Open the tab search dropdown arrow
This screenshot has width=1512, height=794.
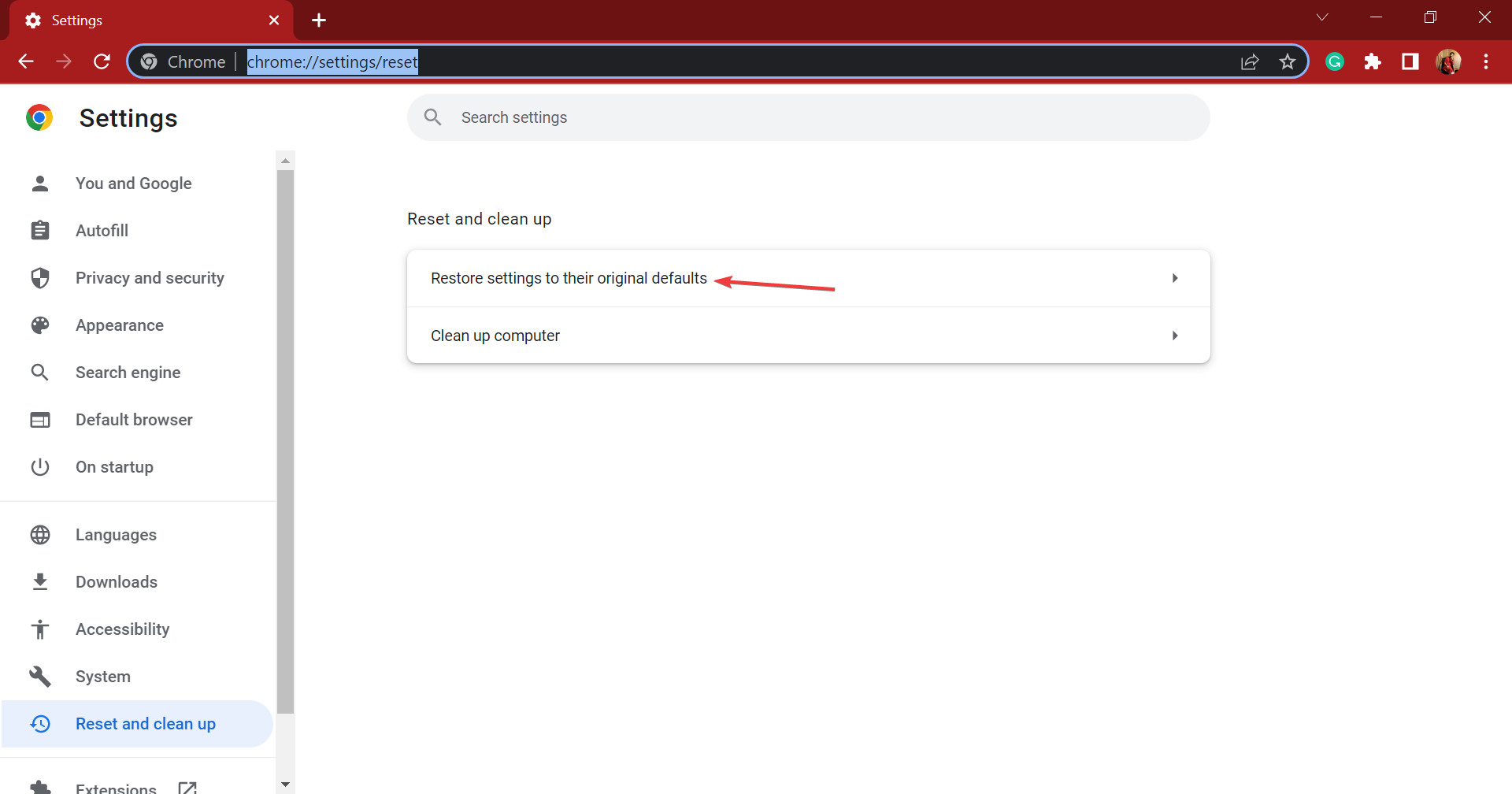(x=1321, y=17)
